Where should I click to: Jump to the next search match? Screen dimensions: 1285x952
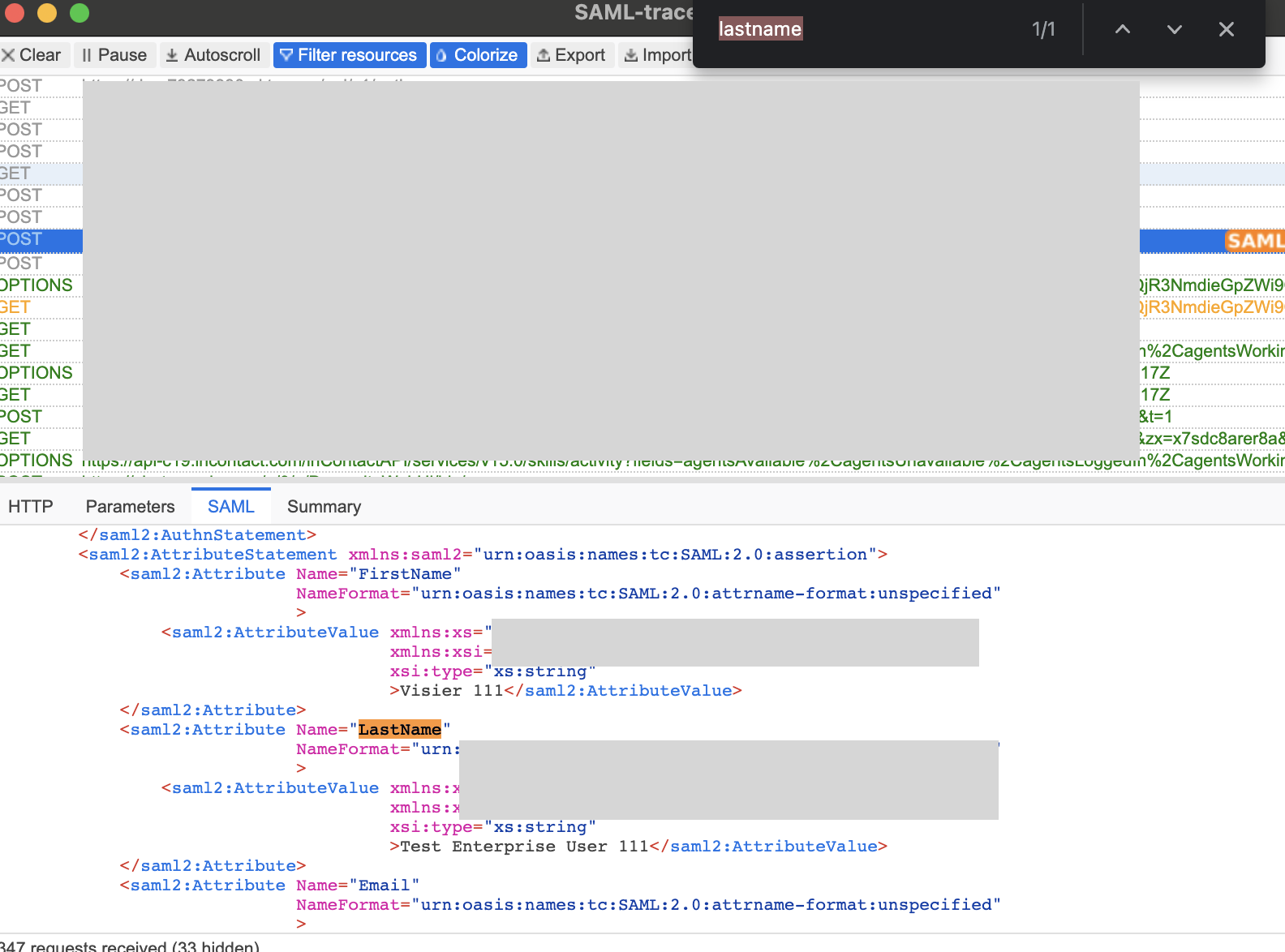tap(1174, 29)
